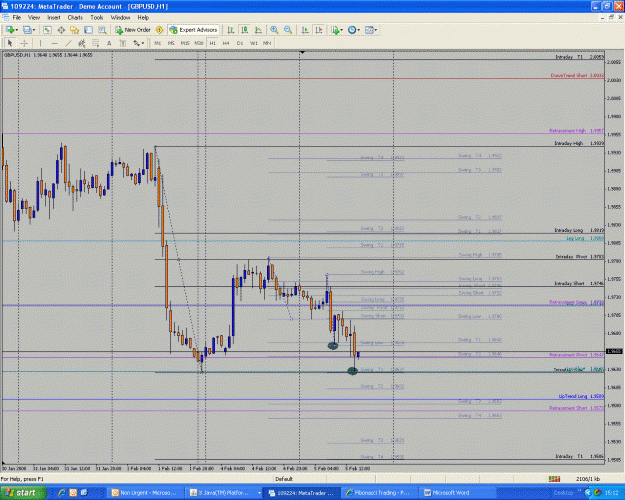This screenshot has width=625, height=500.
Task: Open the View menu
Action: coord(34,18)
